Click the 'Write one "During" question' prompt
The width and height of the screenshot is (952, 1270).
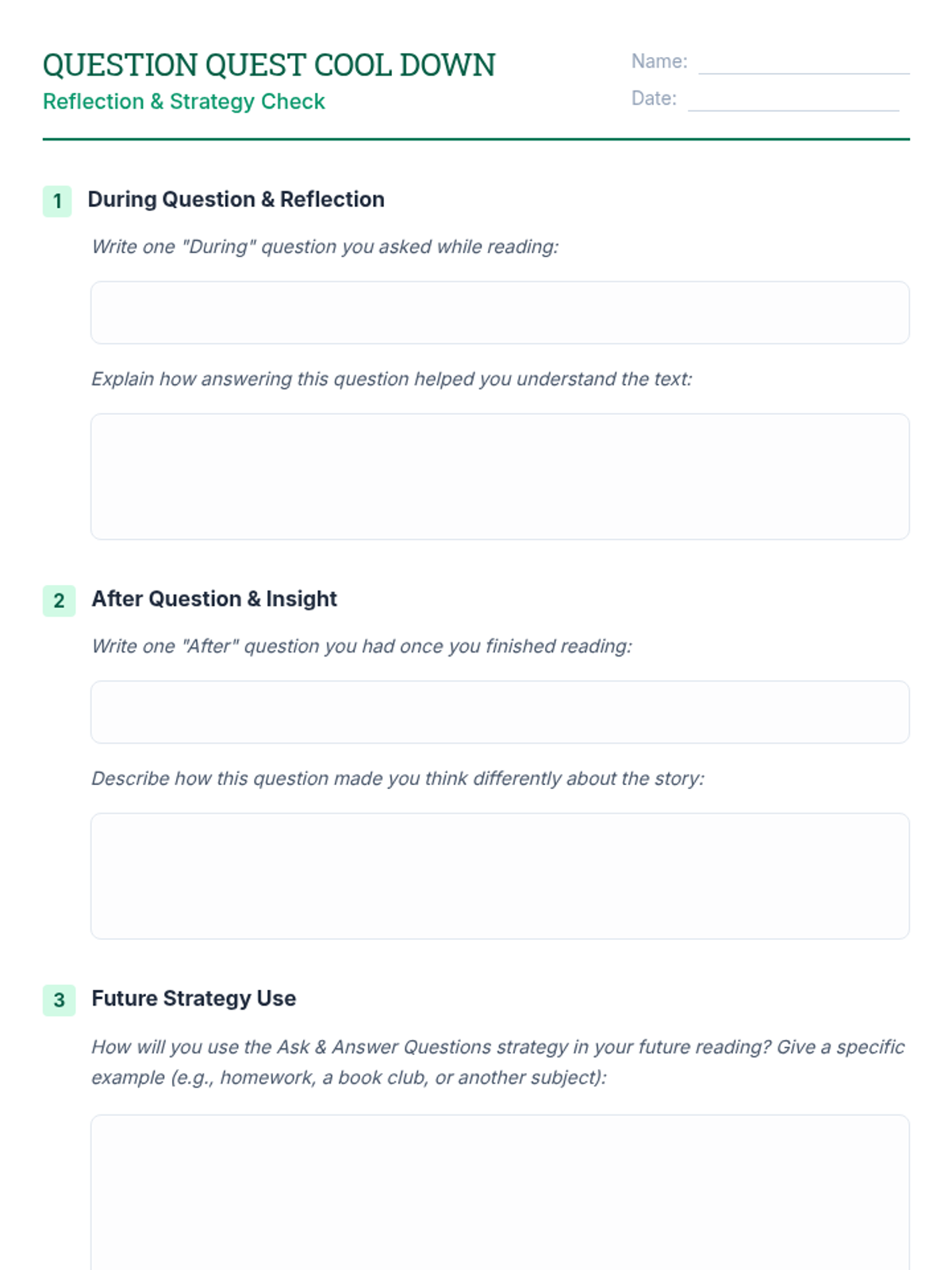pyautogui.click(x=325, y=247)
